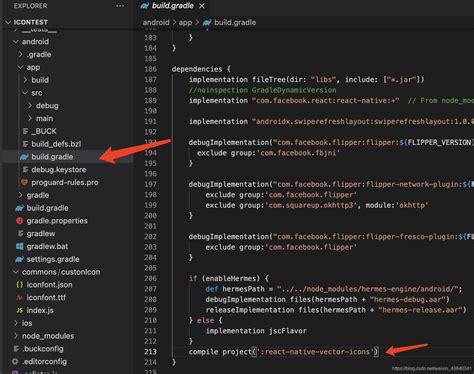The width and height of the screenshot is (474, 374).
Task: Collapse the src folder
Action: [25, 93]
